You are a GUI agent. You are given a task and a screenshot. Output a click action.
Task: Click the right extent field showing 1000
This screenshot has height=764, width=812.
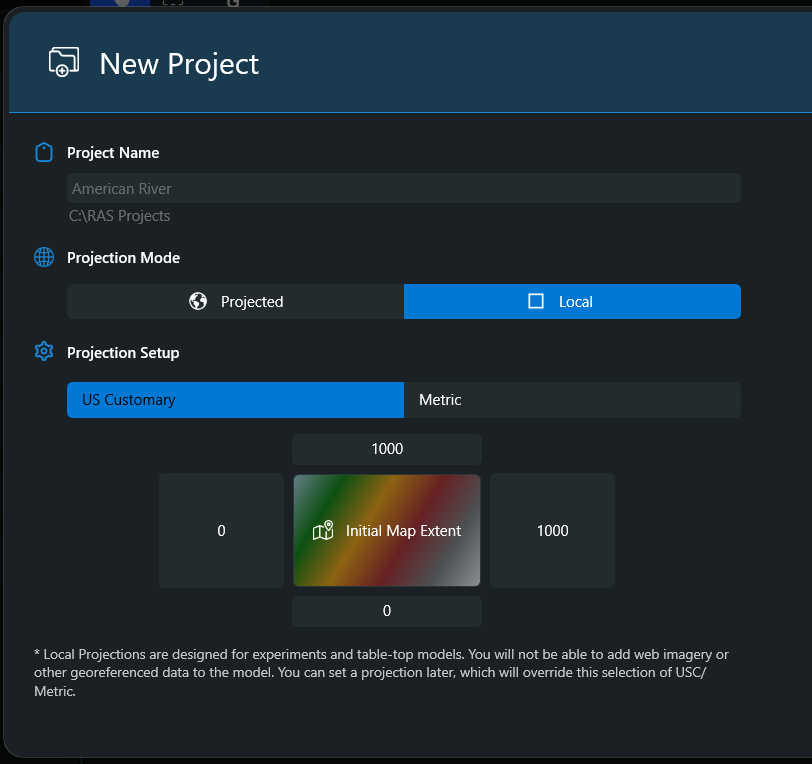[552, 531]
